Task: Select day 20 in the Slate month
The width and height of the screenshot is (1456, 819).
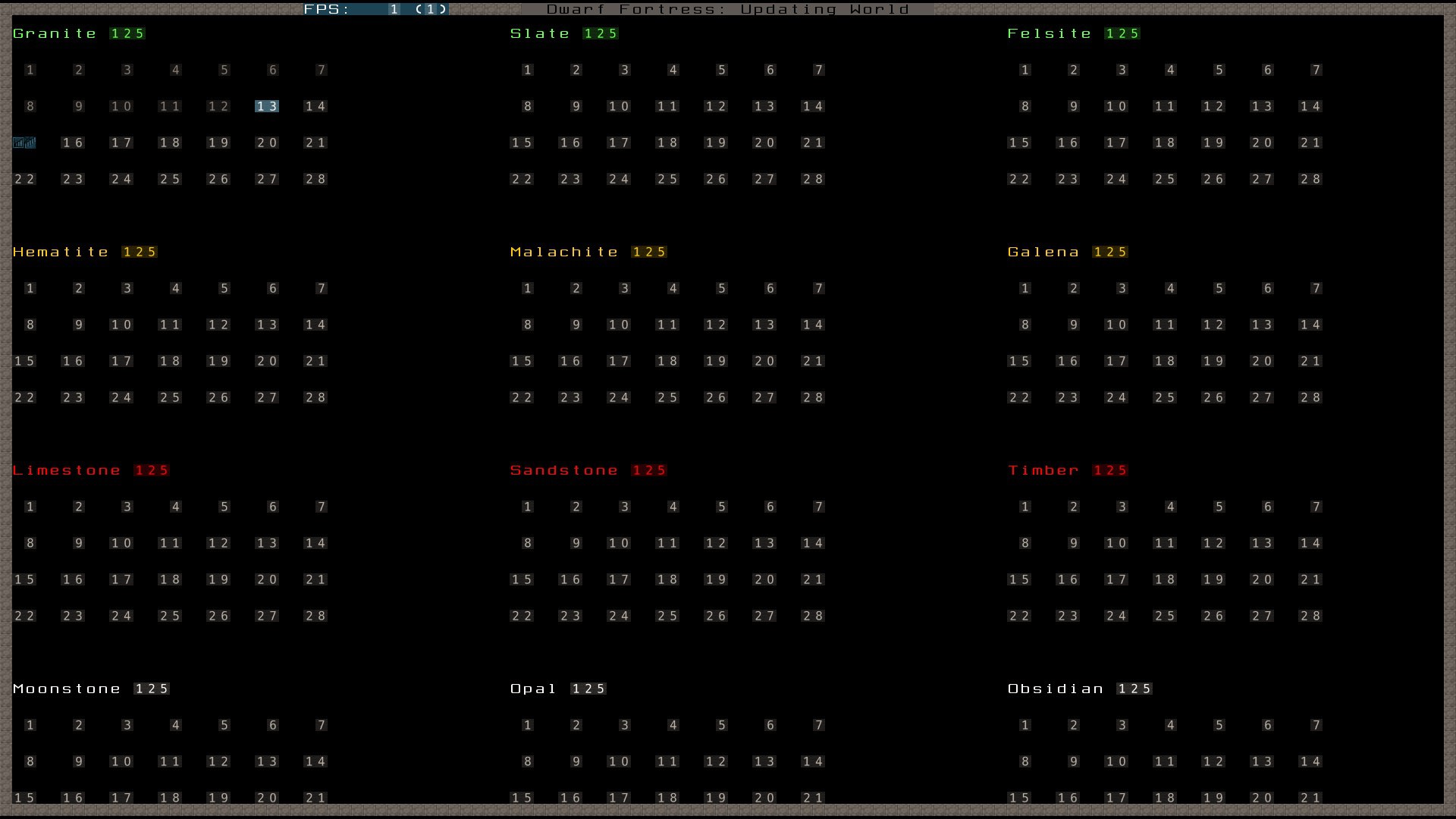Action: [764, 143]
